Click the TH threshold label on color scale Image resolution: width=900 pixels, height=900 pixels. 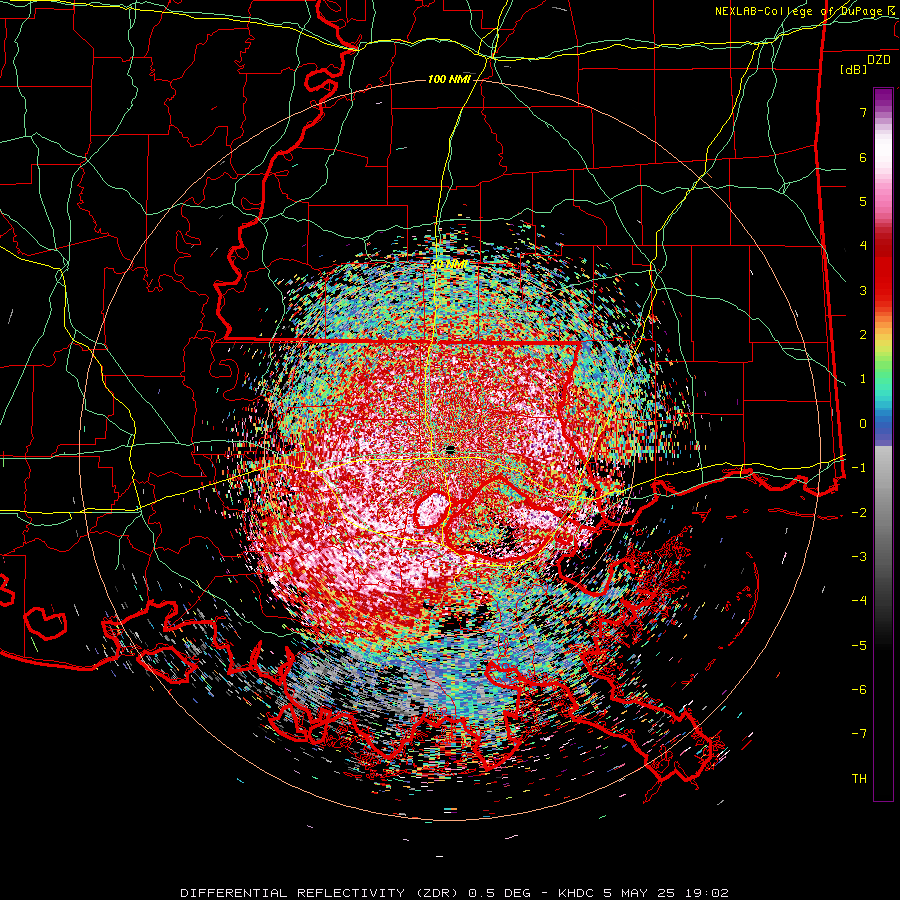pos(859,779)
